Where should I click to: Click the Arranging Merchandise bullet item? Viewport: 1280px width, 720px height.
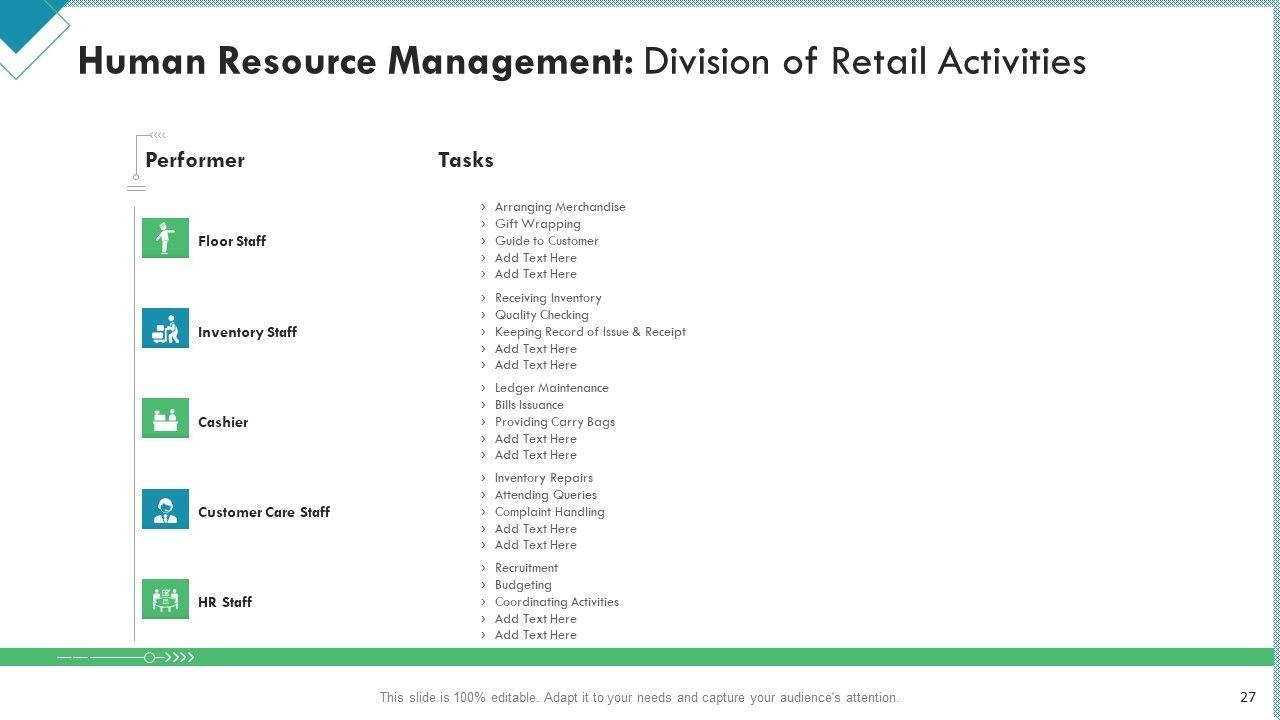pos(559,207)
